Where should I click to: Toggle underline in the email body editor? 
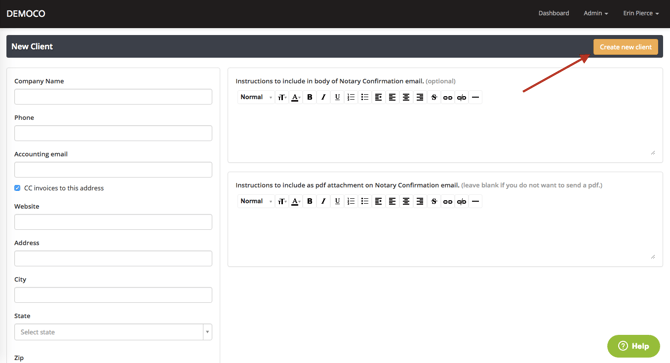(337, 97)
